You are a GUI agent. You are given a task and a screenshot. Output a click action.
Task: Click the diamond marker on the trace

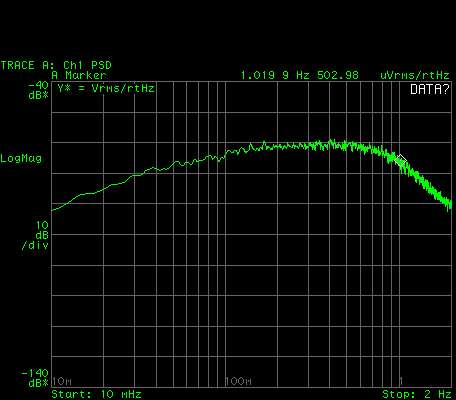(x=401, y=160)
